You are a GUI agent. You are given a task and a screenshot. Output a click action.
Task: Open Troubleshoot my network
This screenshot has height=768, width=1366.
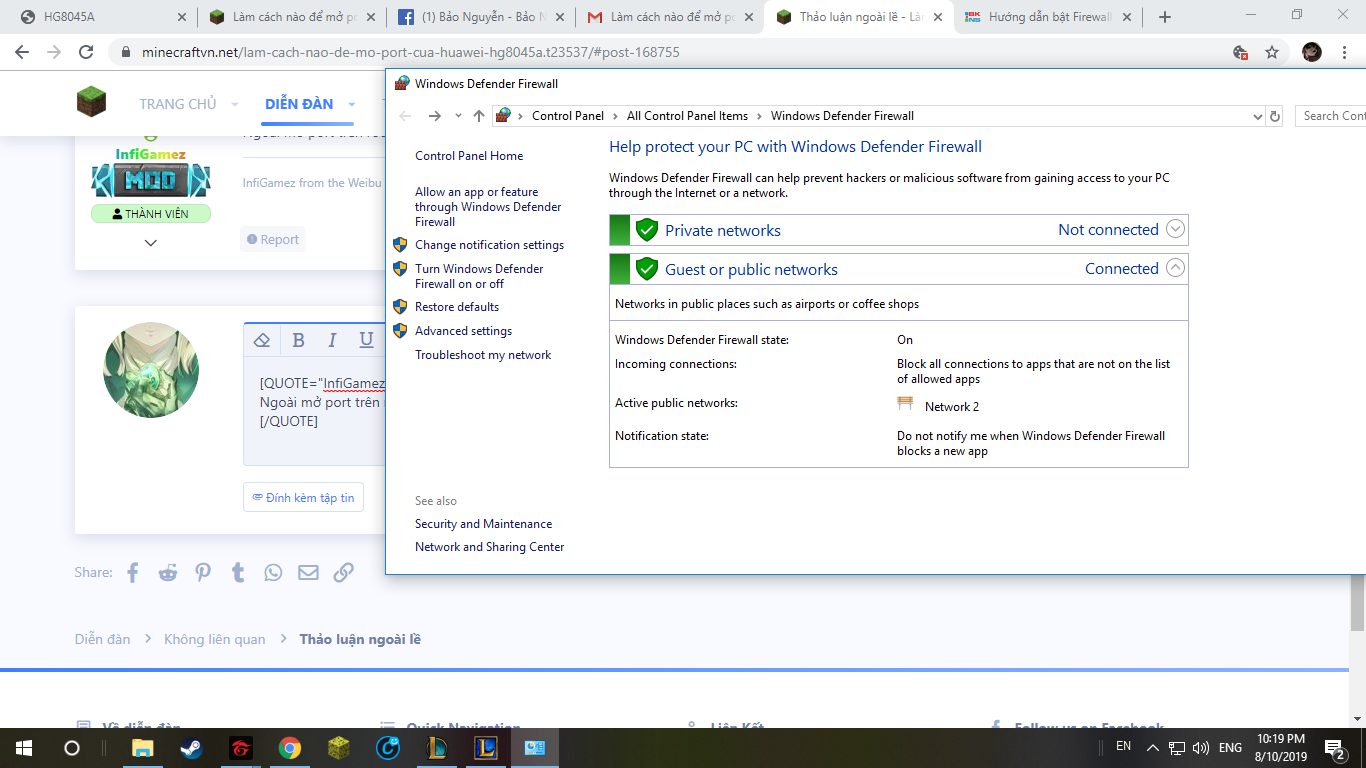click(483, 355)
